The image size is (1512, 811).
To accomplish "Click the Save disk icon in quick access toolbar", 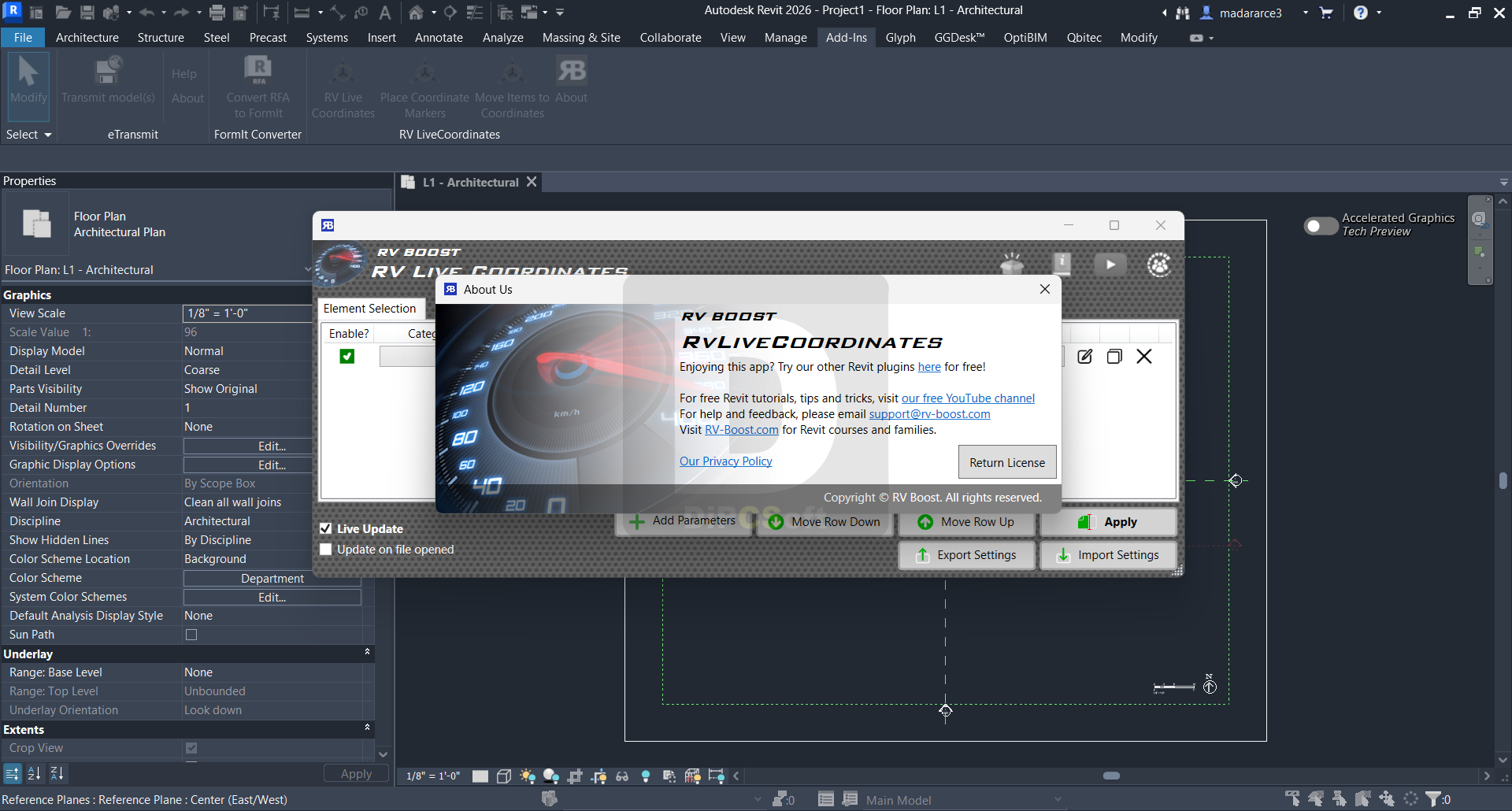I will pos(87,13).
